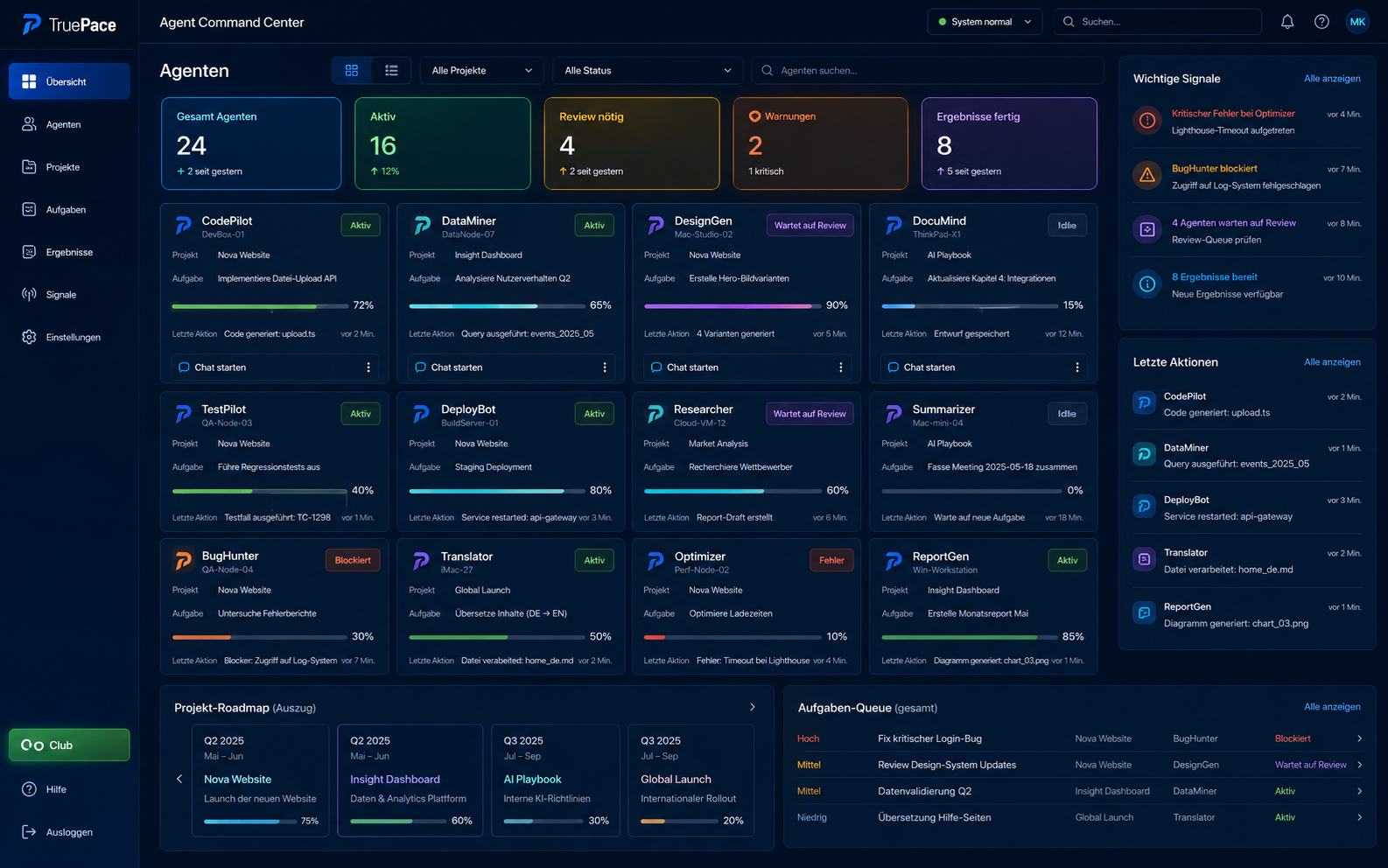Image resolution: width=1388 pixels, height=868 pixels.
Task: Click the review queue signal icon
Action: click(1147, 230)
